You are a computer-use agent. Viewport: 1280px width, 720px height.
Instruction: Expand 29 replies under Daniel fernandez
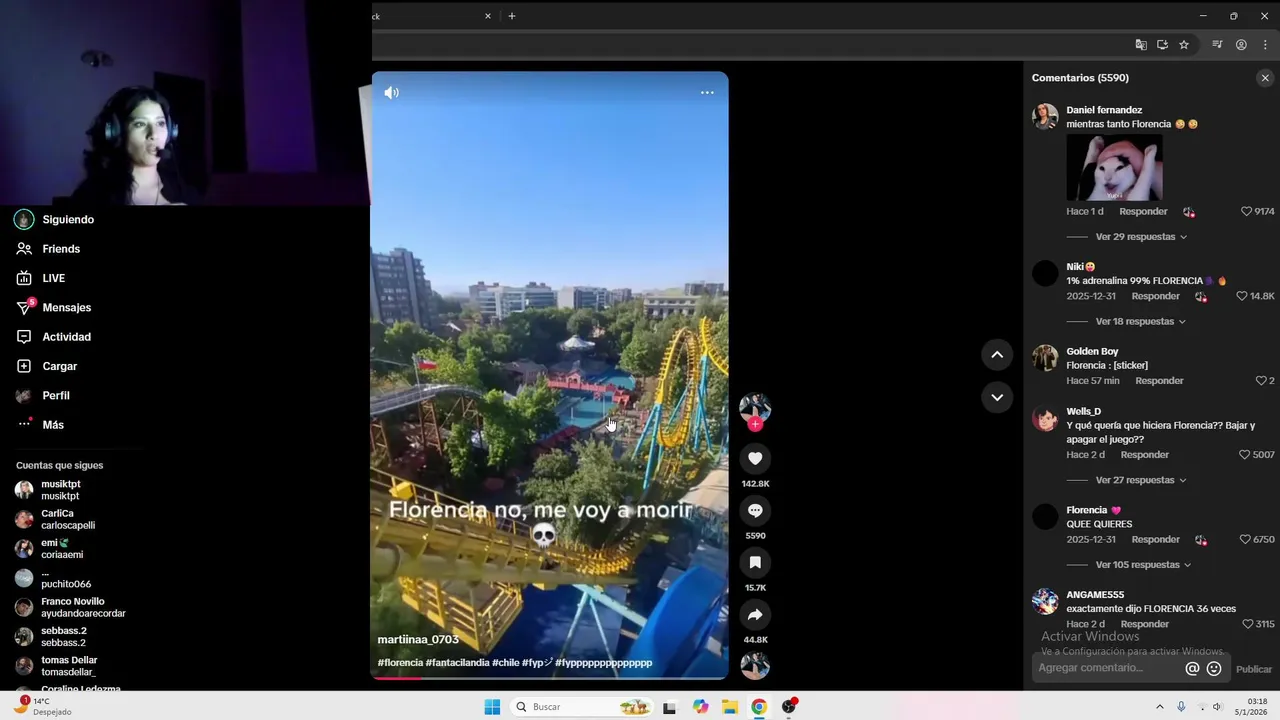point(1140,237)
